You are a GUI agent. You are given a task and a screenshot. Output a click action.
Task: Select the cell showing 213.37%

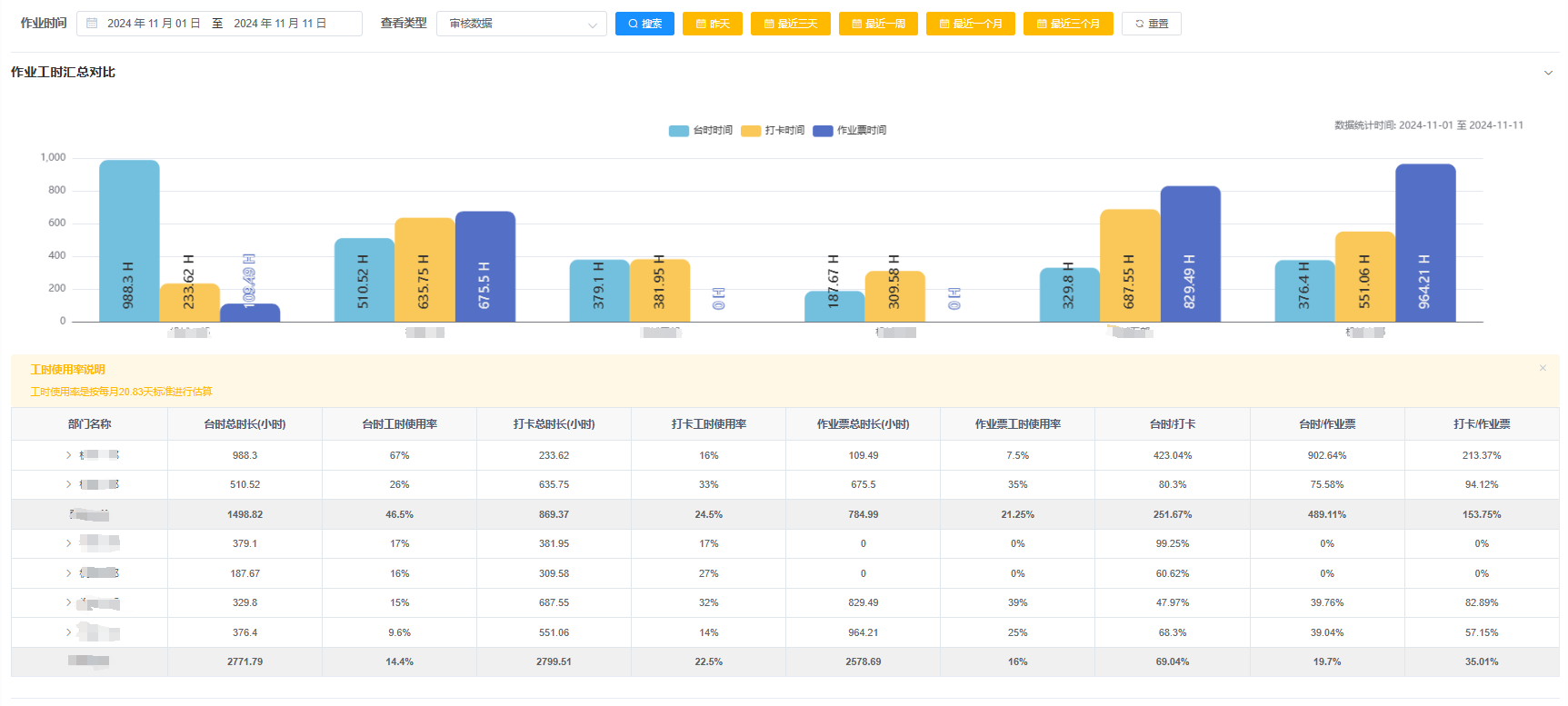1482,455
